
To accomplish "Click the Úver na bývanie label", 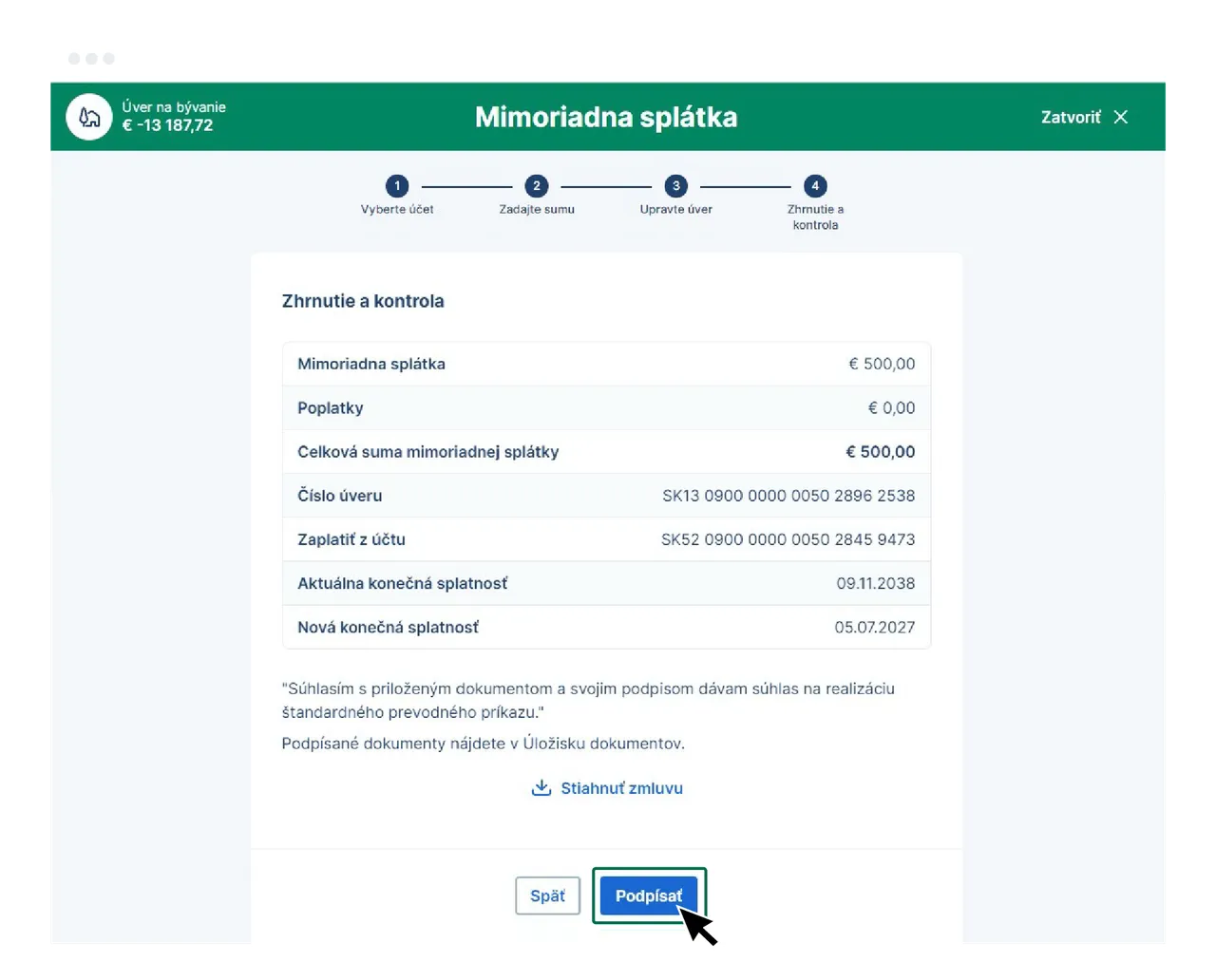I will (174, 106).
